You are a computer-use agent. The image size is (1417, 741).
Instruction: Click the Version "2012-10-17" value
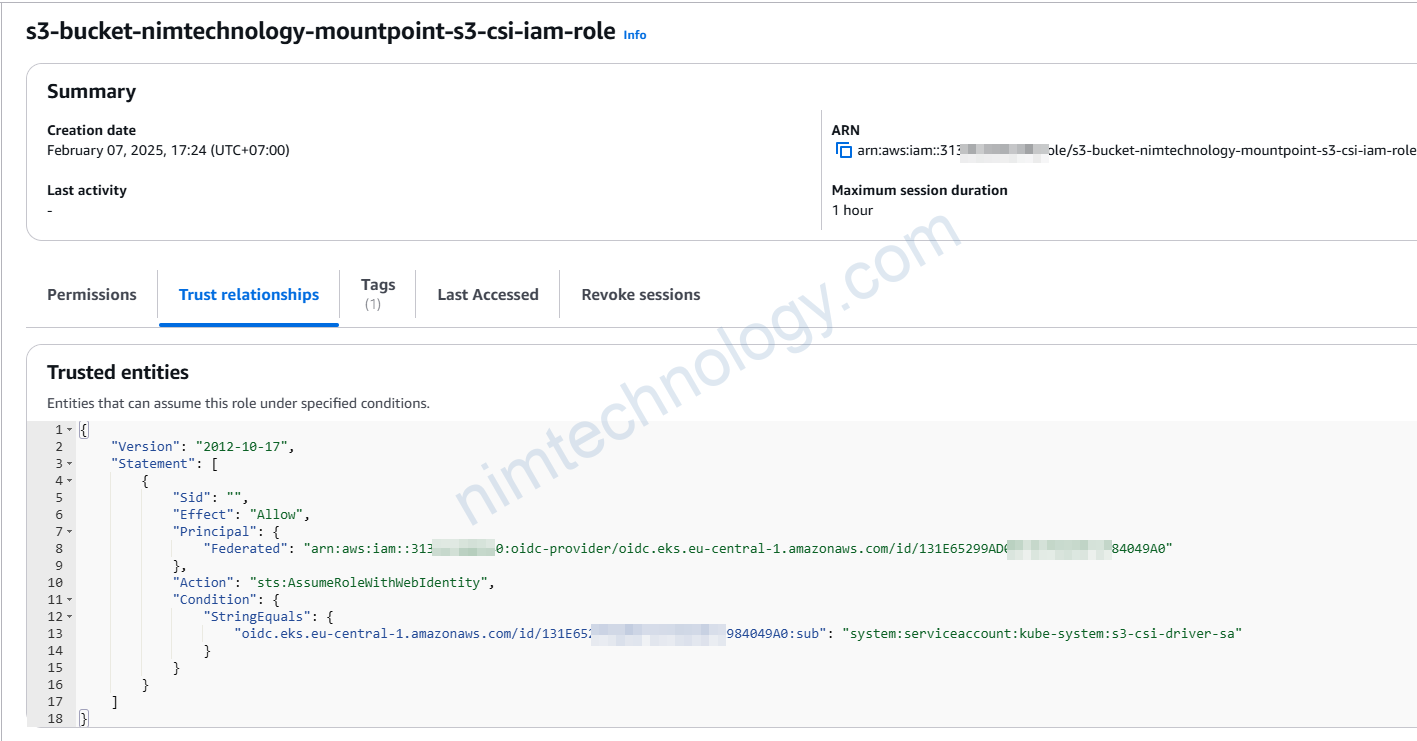pos(245,447)
